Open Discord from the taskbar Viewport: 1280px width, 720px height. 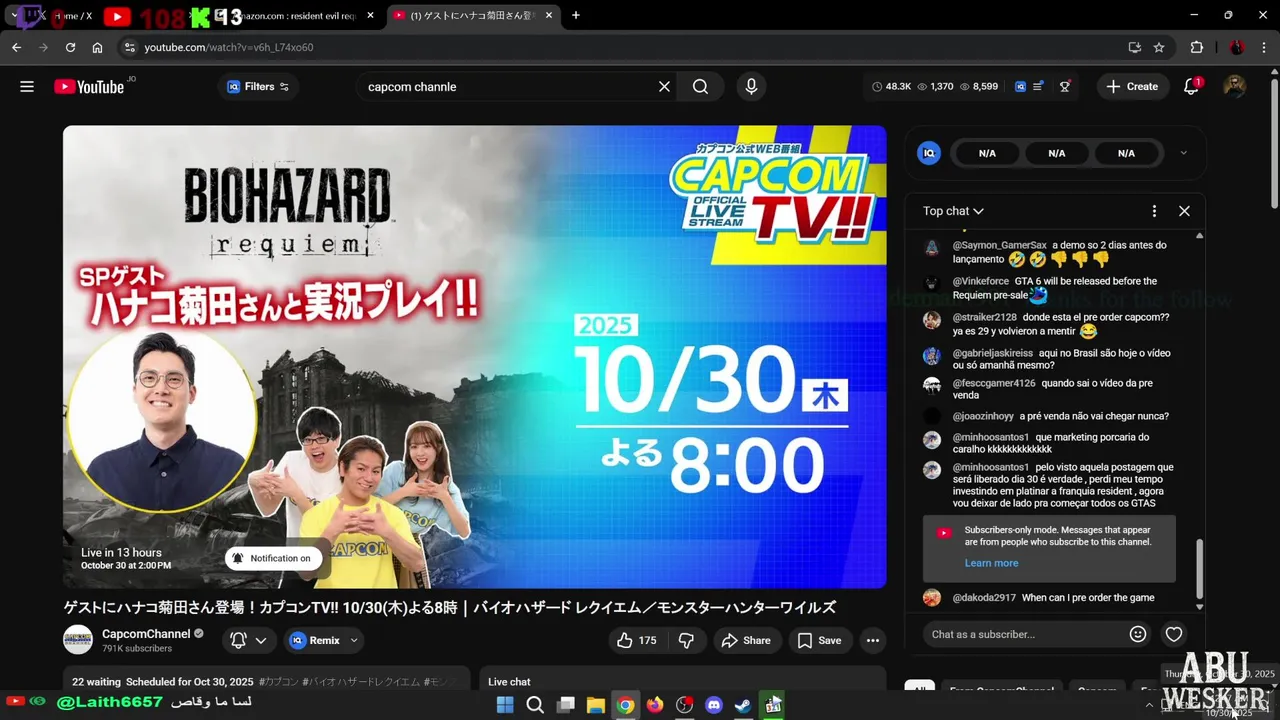pos(714,705)
